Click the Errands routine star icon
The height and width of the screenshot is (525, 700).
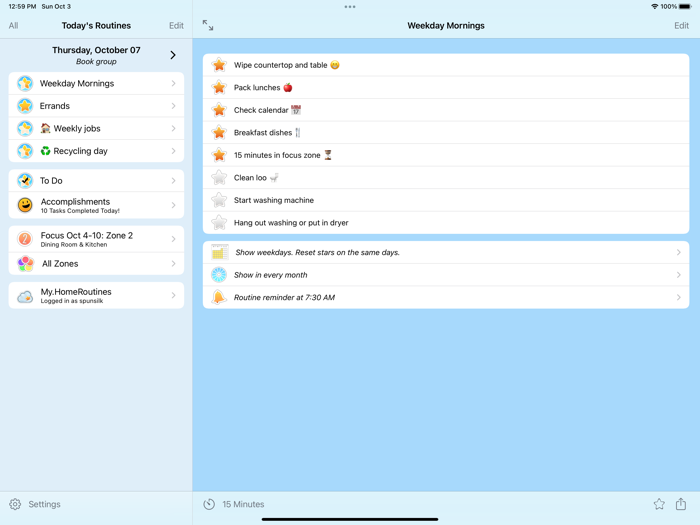pos(25,106)
